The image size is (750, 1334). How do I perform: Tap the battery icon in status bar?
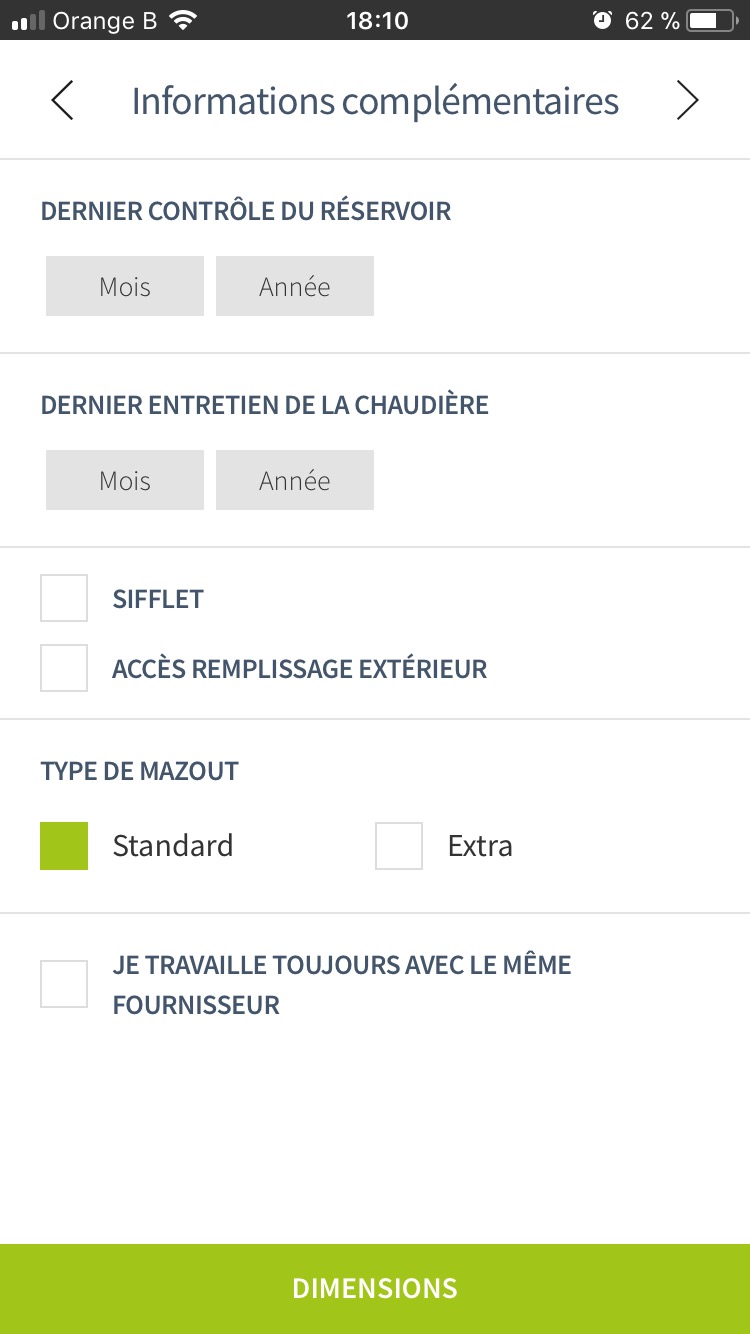coord(710,21)
